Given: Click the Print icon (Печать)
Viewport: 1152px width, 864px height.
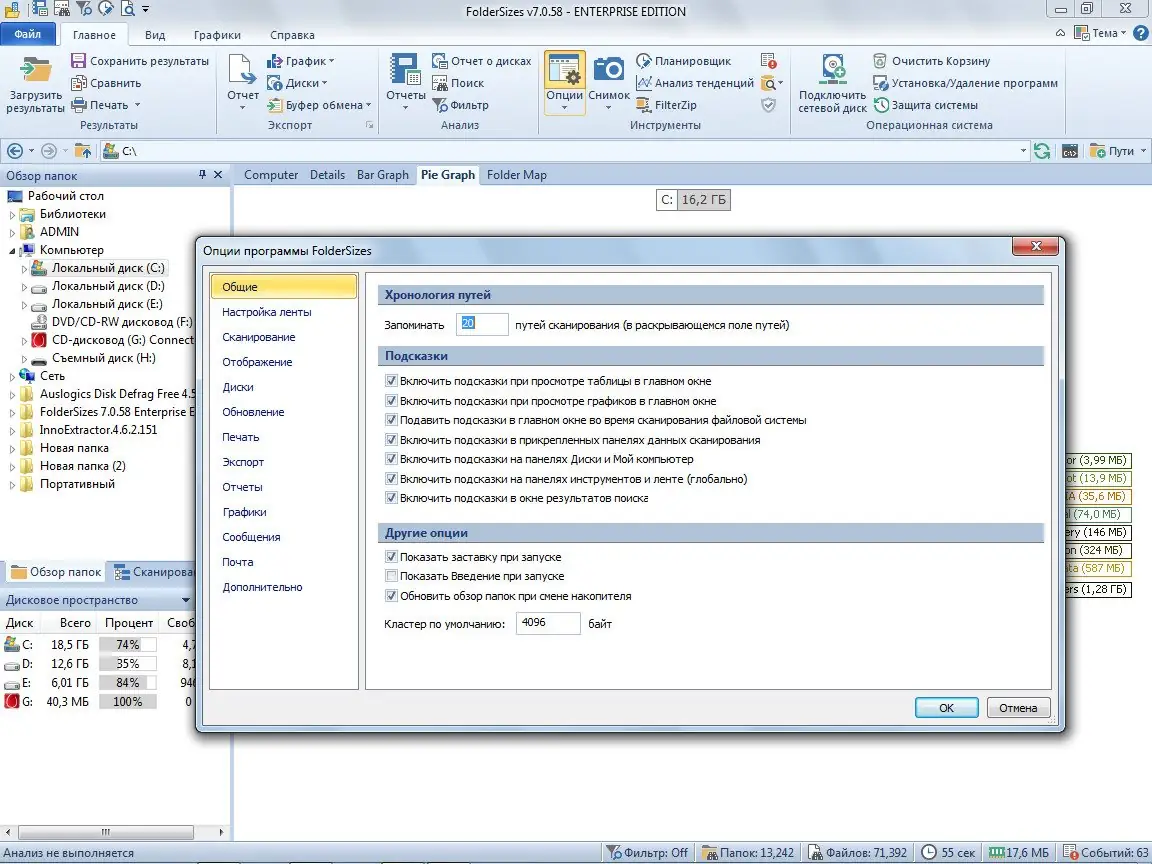Looking at the screenshot, I should point(79,105).
